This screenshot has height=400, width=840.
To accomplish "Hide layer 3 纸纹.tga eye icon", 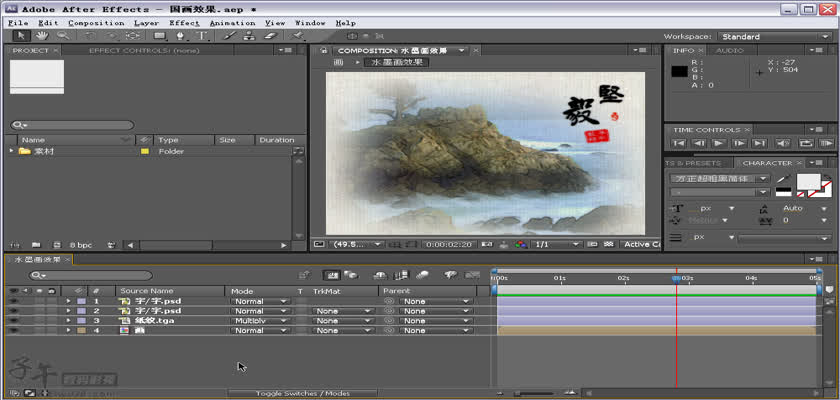I will pos(13,321).
